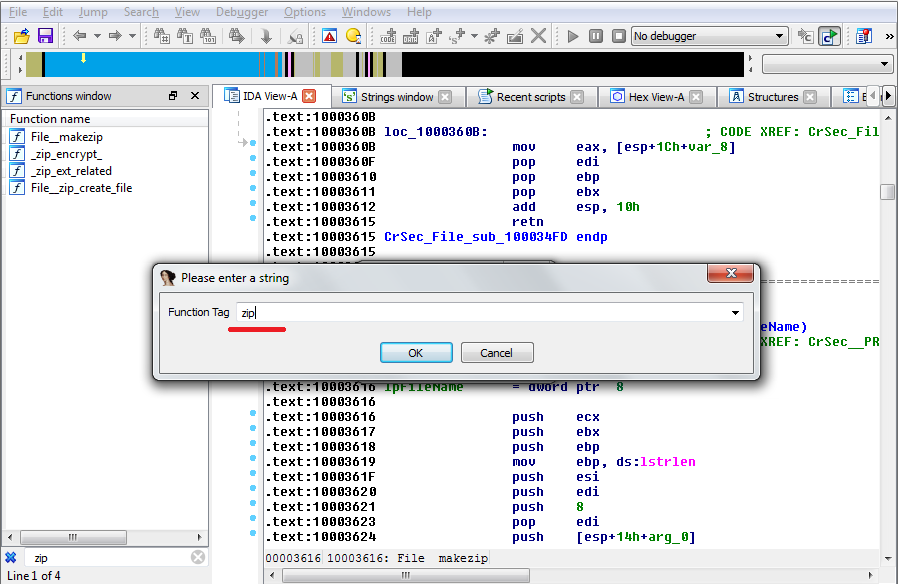Click the debugger attach icon after the No debugger dropdown
This screenshot has width=898, height=584.
pyautogui.click(x=806, y=36)
